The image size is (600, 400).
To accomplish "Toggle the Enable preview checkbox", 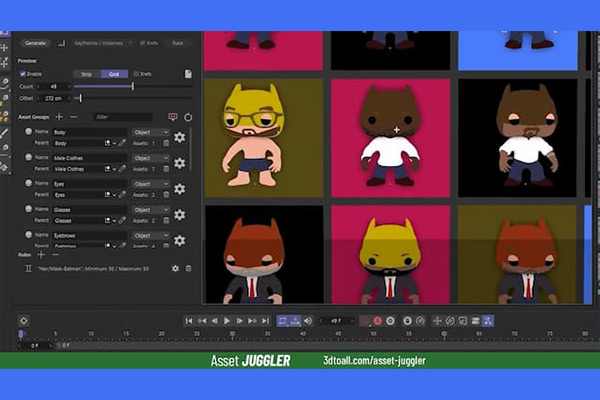I will click(x=23, y=74).
